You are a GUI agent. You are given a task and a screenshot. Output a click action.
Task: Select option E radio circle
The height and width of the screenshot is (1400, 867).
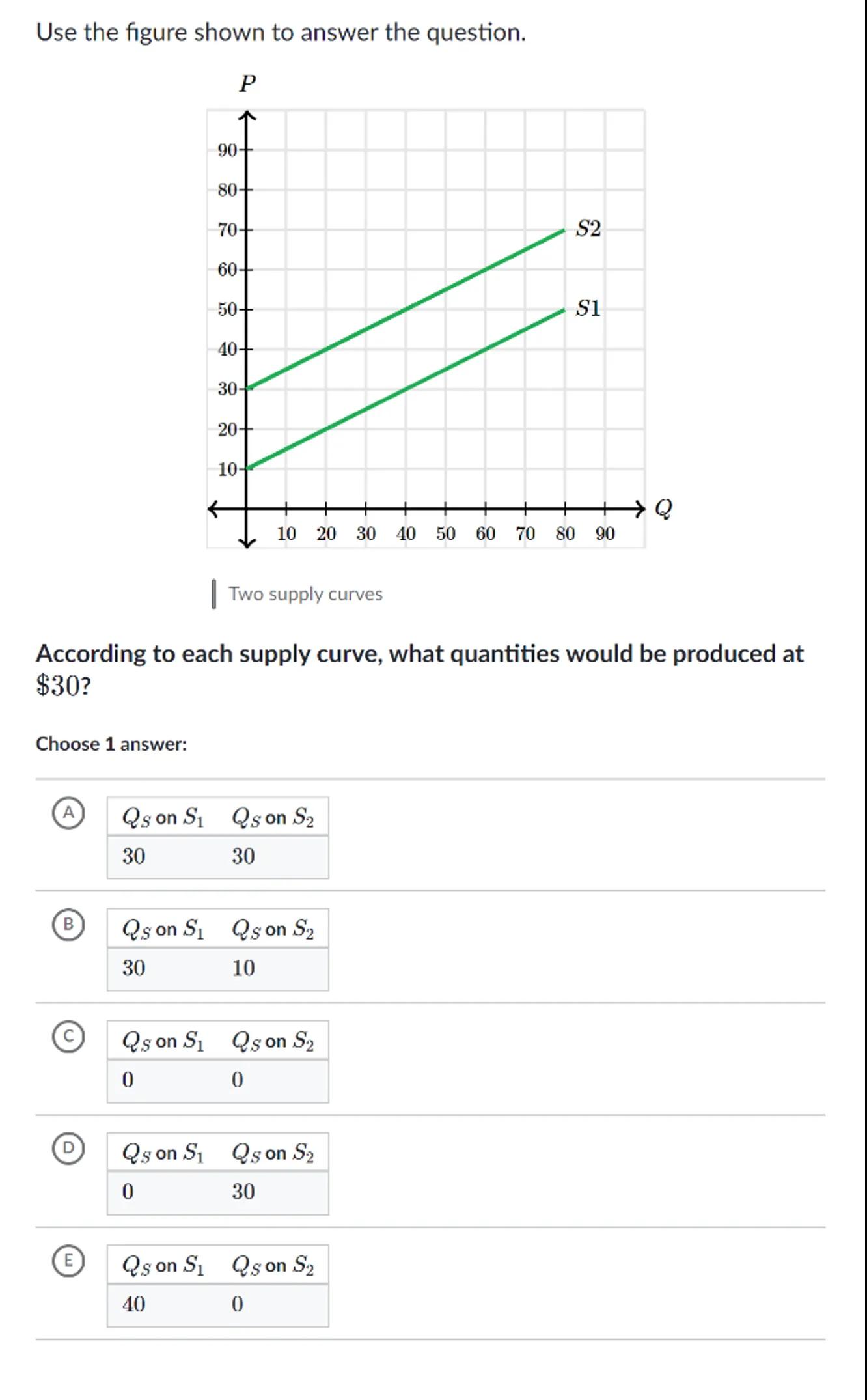[68, 1261]
